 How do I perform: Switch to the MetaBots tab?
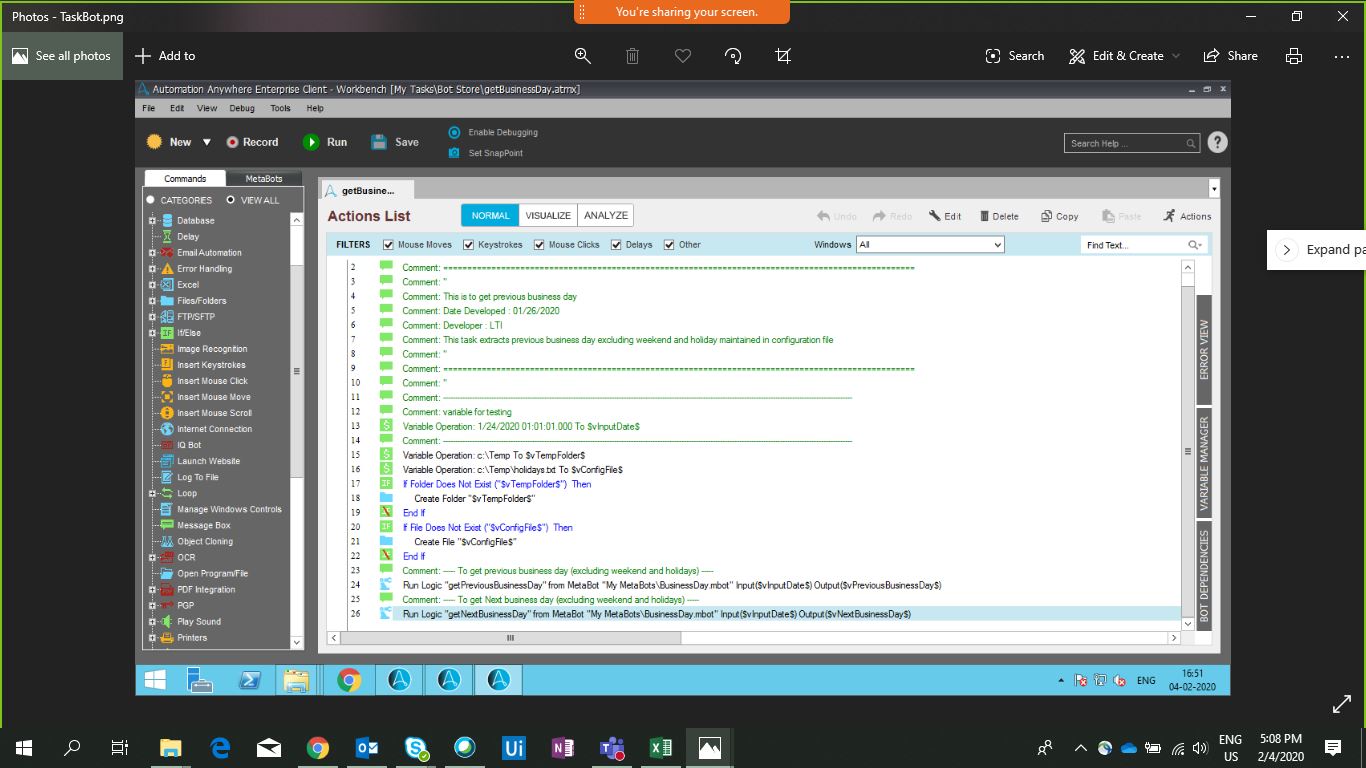click(x=264, y=179)
